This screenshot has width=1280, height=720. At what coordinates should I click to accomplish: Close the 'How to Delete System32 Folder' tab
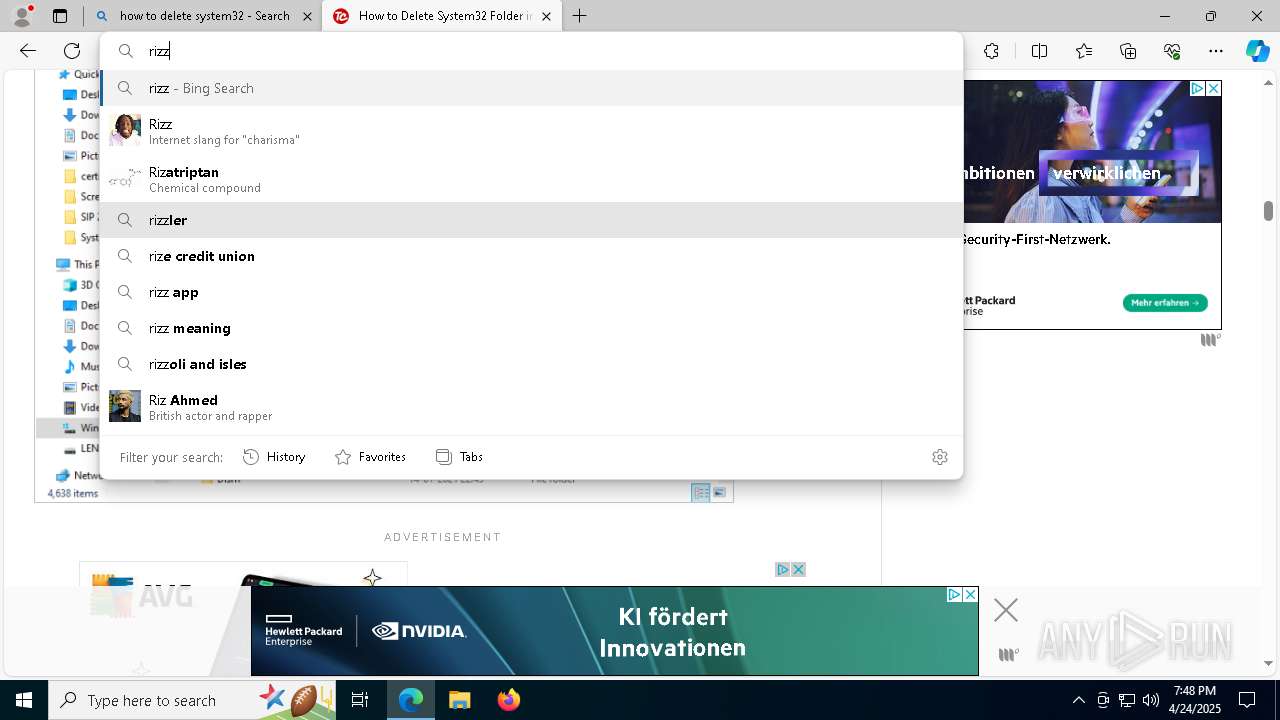point(546,16)
